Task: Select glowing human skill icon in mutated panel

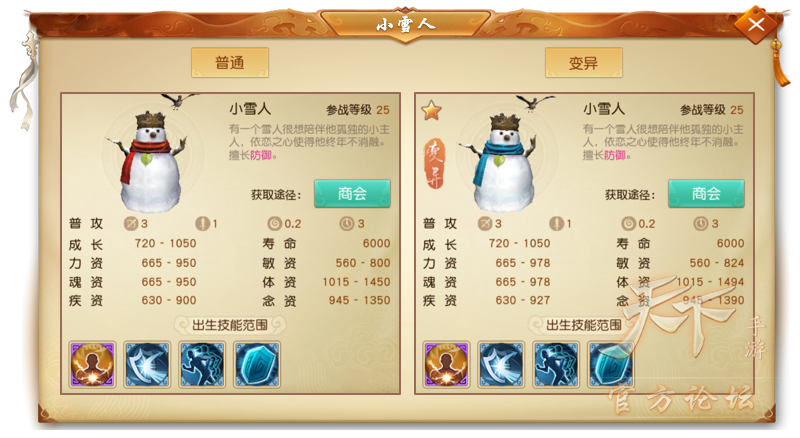Action: click(446, 364)
